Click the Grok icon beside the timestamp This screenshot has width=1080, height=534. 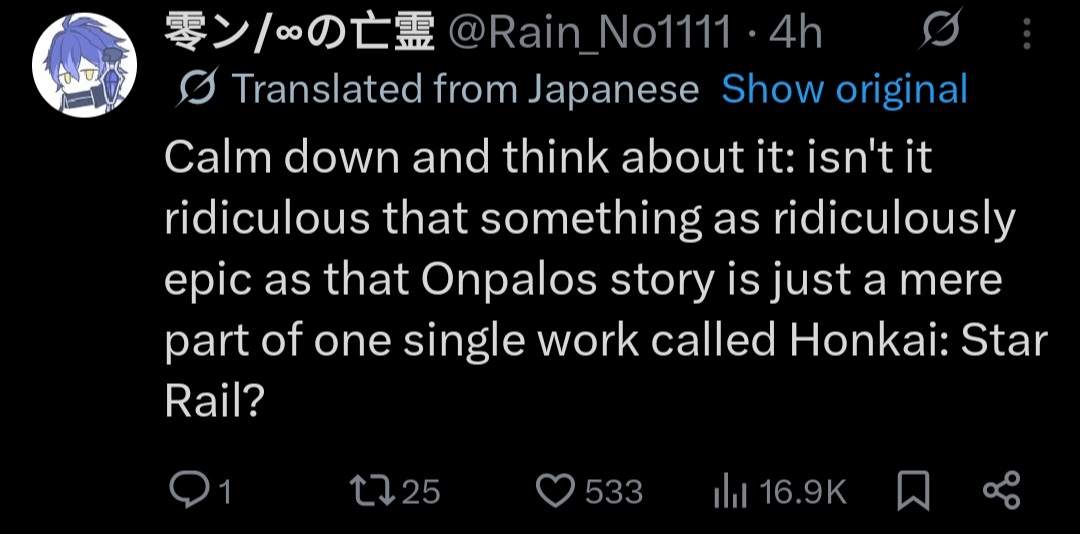click(x=937, y=32)
